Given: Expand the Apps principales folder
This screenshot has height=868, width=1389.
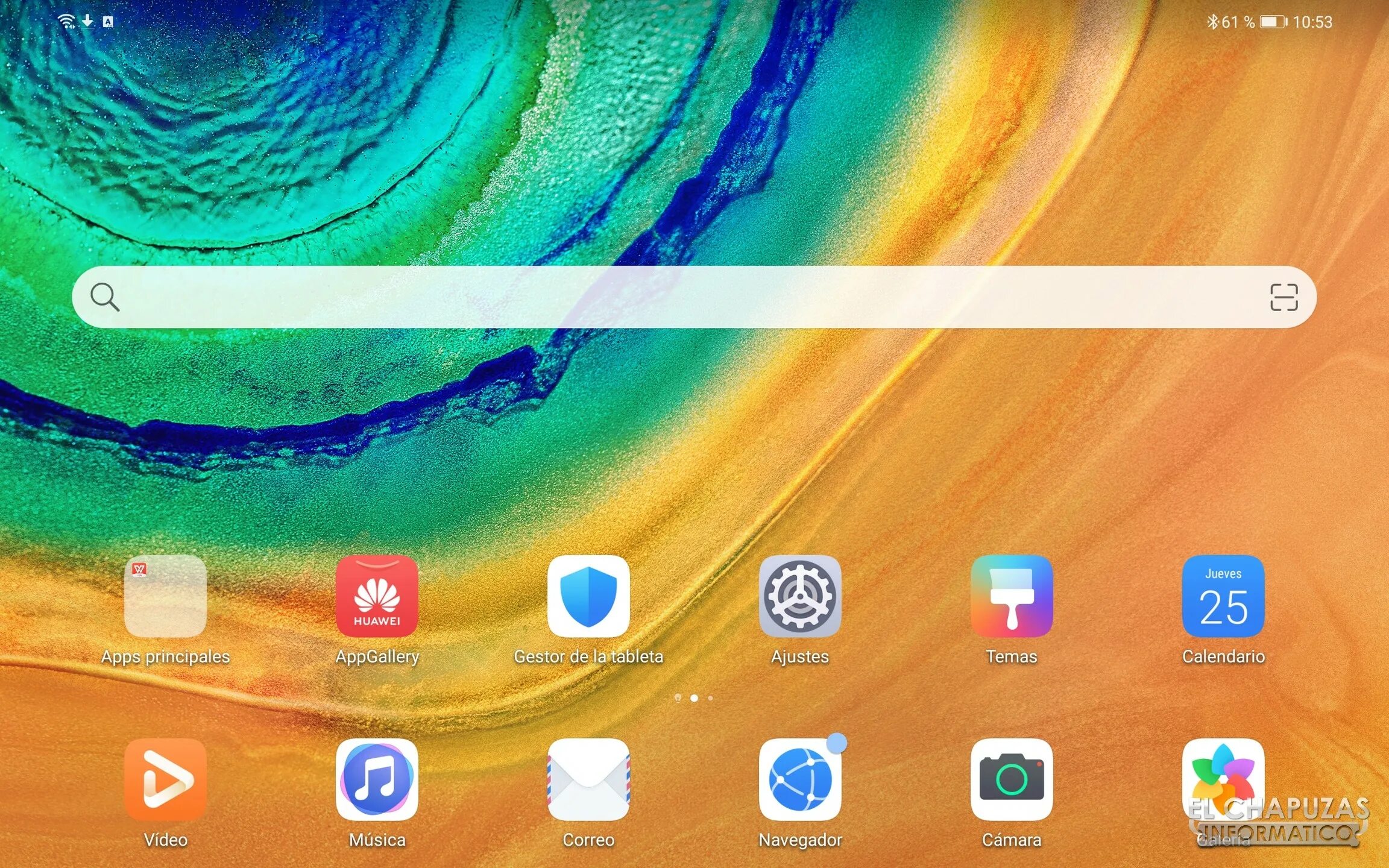Looking at the screenshot, I should 165,596.
